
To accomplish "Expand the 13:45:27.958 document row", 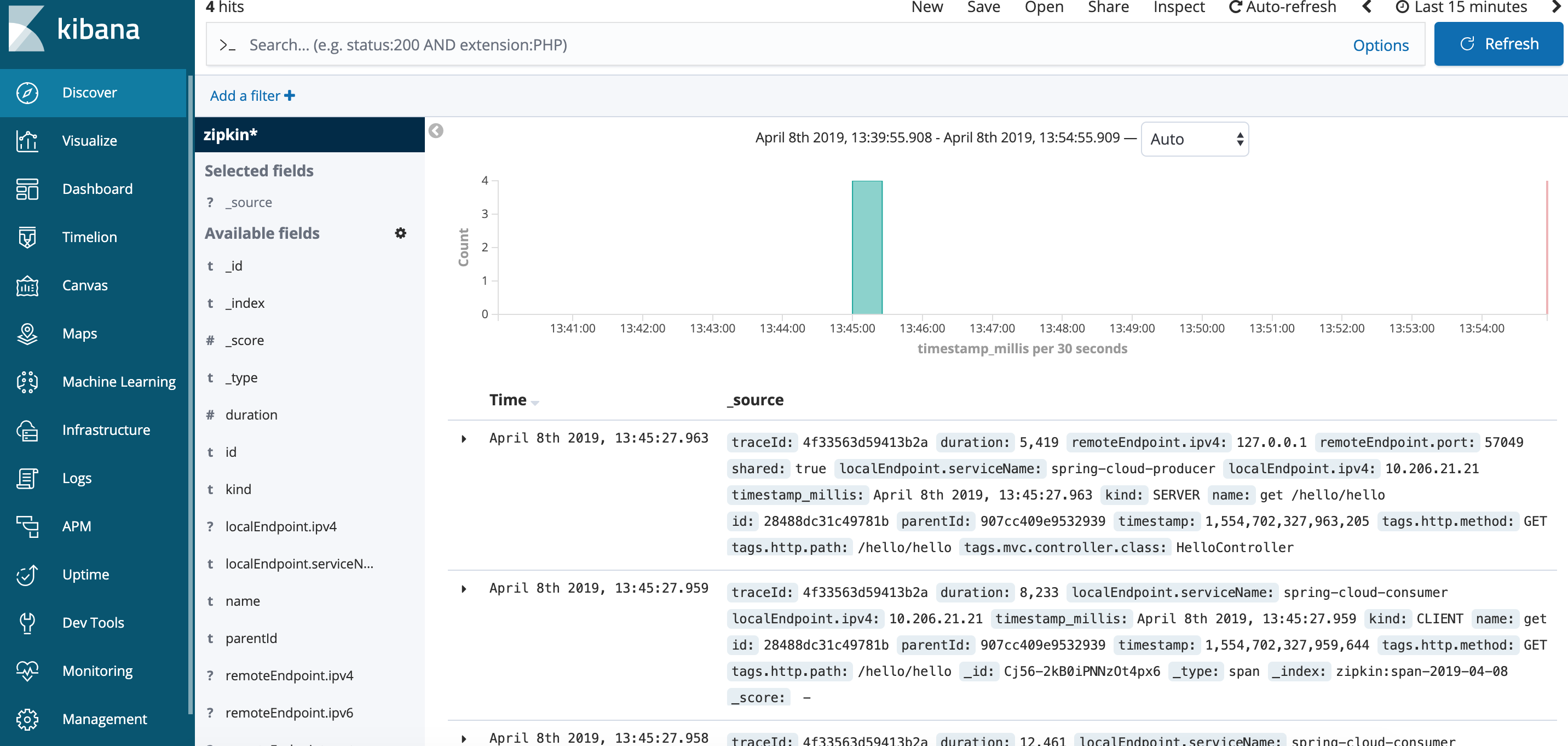I will [x=464, y=738].
